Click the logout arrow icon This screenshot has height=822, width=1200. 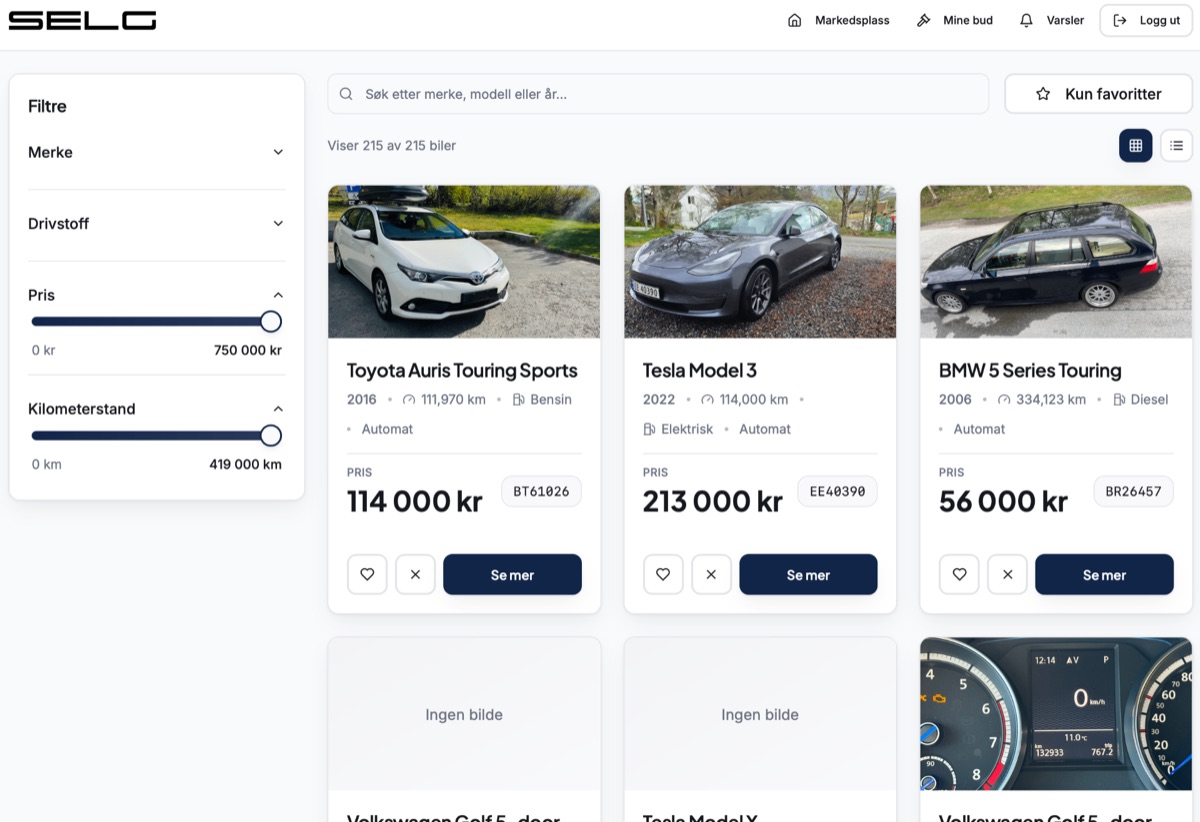[x=1120, y=20]
